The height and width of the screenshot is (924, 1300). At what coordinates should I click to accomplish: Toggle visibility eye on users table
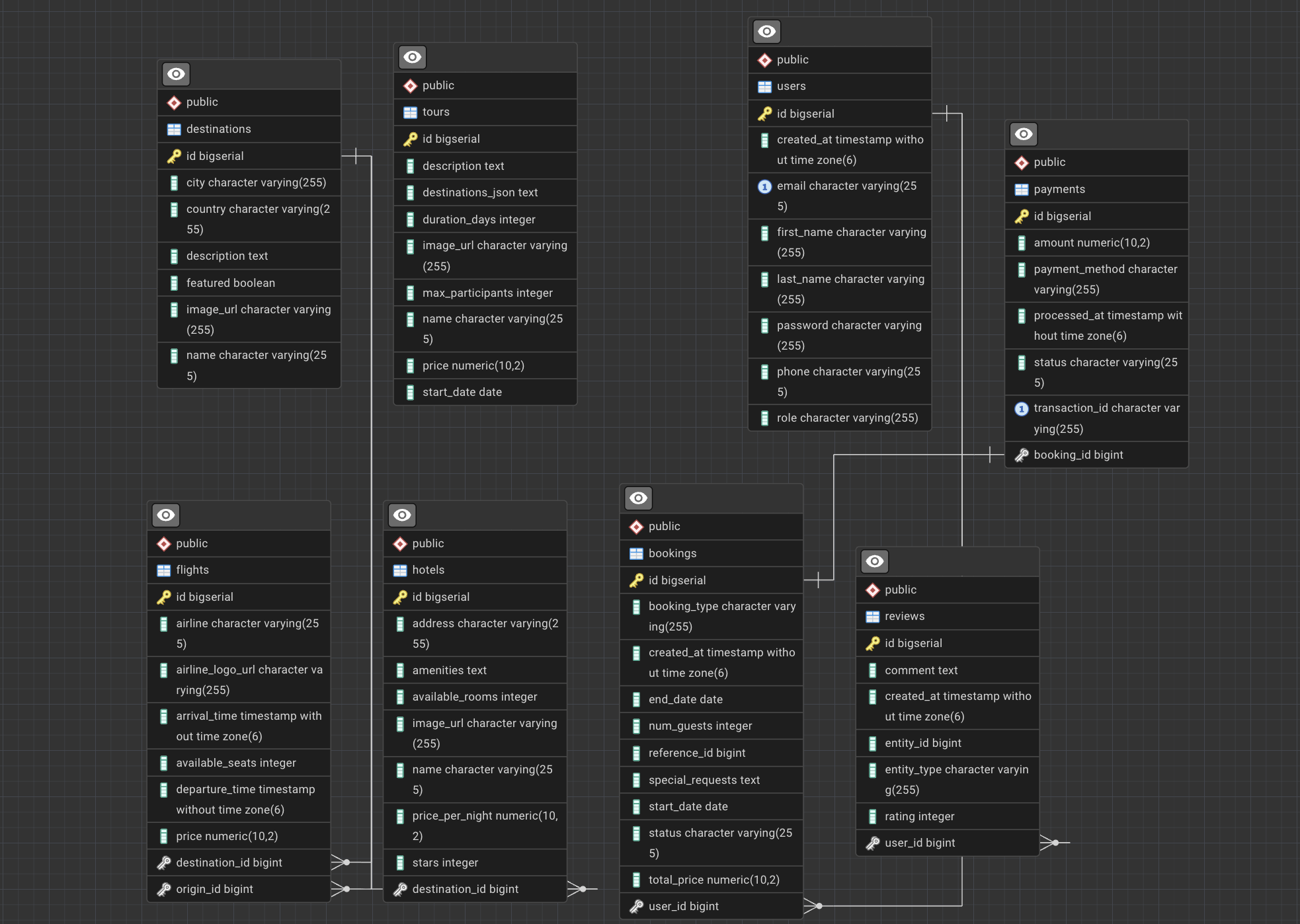coord(766,31)
